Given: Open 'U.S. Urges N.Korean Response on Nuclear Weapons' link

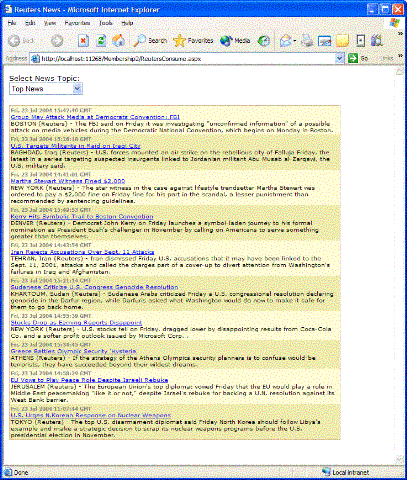Looking at the screenshot, I should coord(91,415).
